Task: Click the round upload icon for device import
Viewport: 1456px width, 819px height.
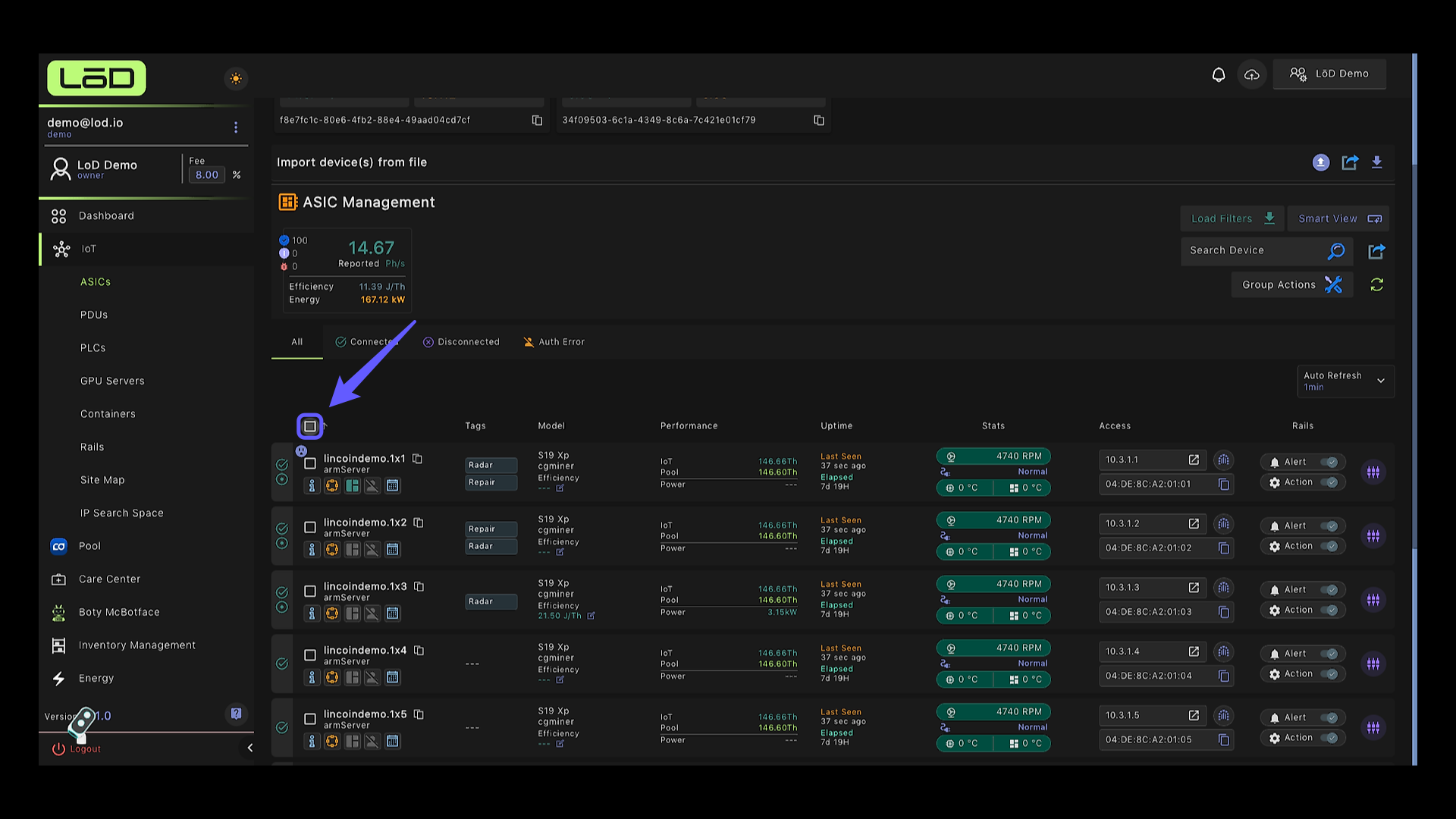Action: [x=1321, y=162]
